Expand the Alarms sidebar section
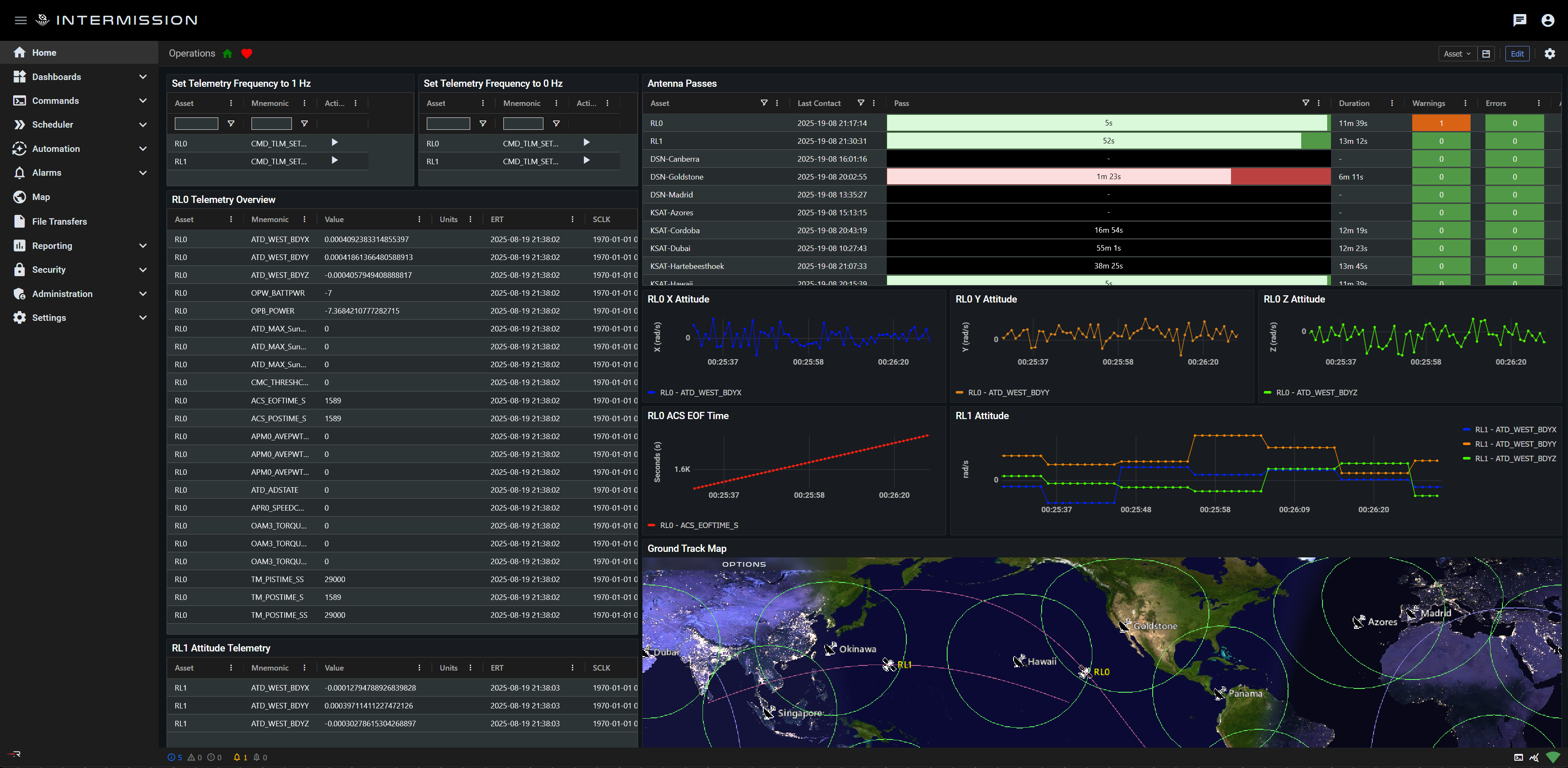 tap(79, 173)
